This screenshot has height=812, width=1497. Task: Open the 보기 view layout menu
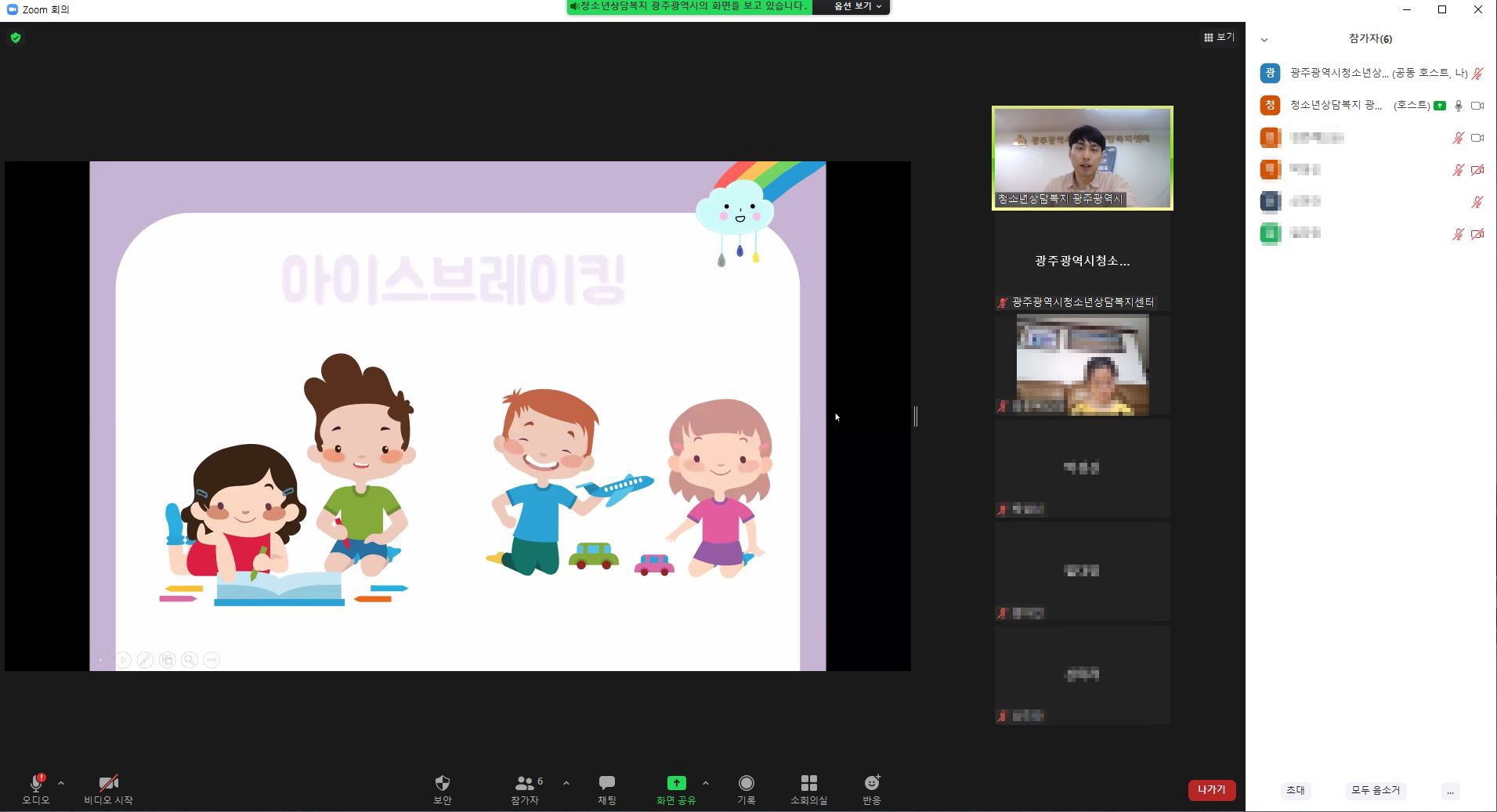1219,37
